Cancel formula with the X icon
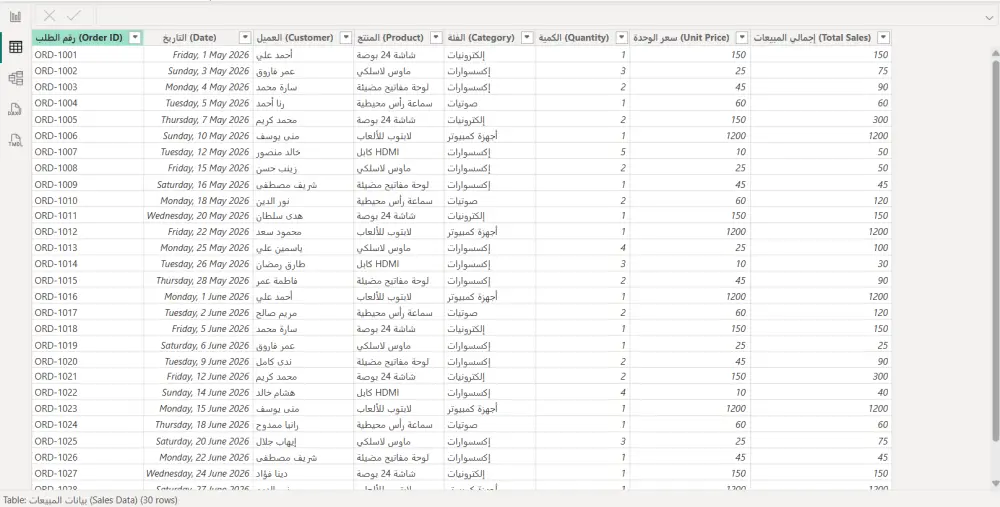Screen dimensions: 1000x507 click(x=50, y=16)
